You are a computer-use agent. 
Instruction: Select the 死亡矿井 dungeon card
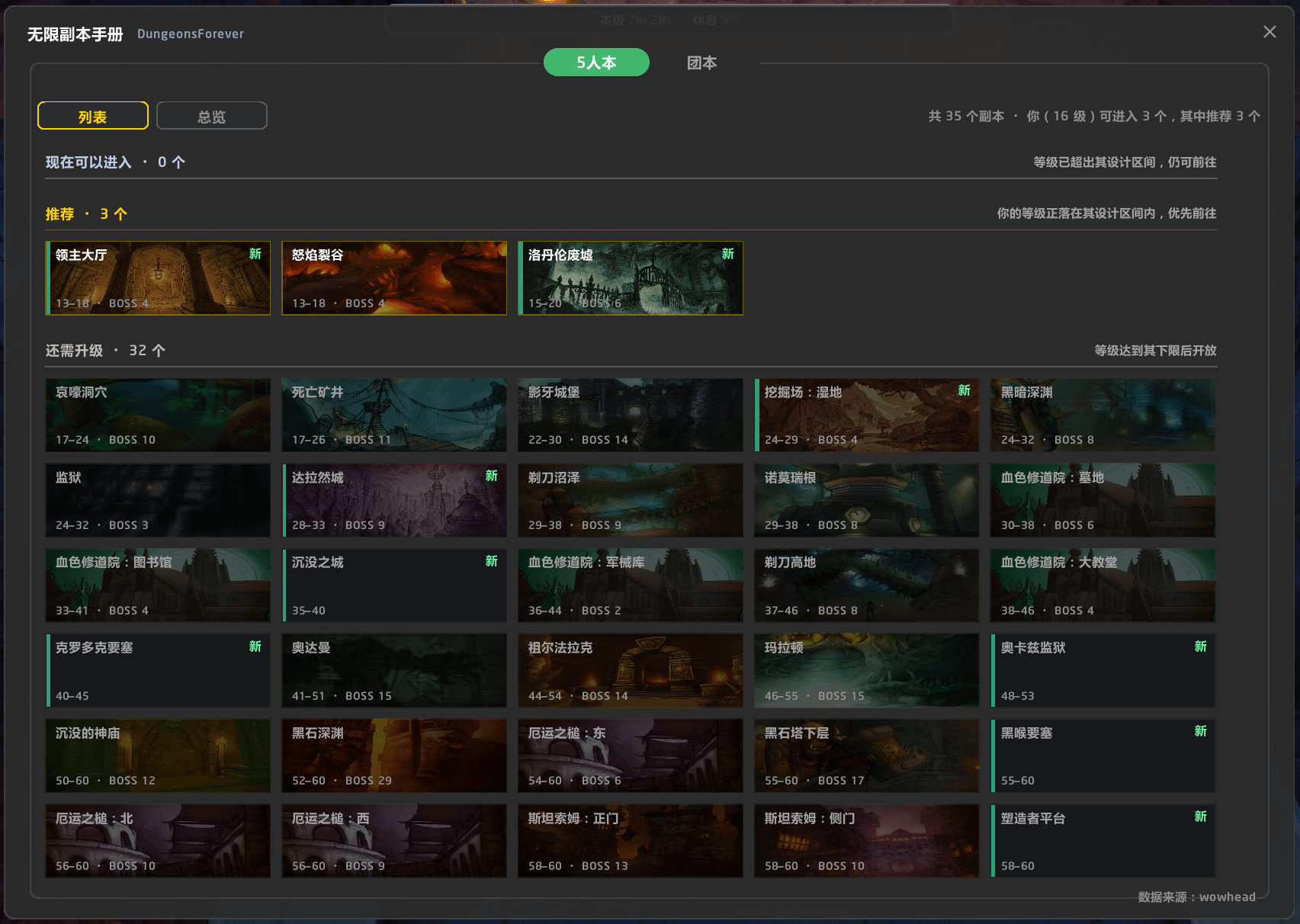coord(394,415)
